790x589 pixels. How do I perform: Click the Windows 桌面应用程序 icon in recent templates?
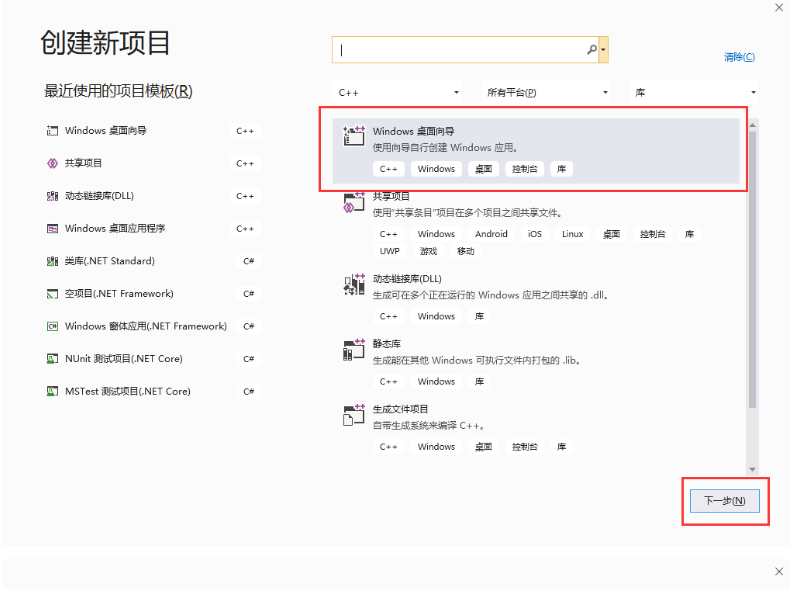point(52,229)
